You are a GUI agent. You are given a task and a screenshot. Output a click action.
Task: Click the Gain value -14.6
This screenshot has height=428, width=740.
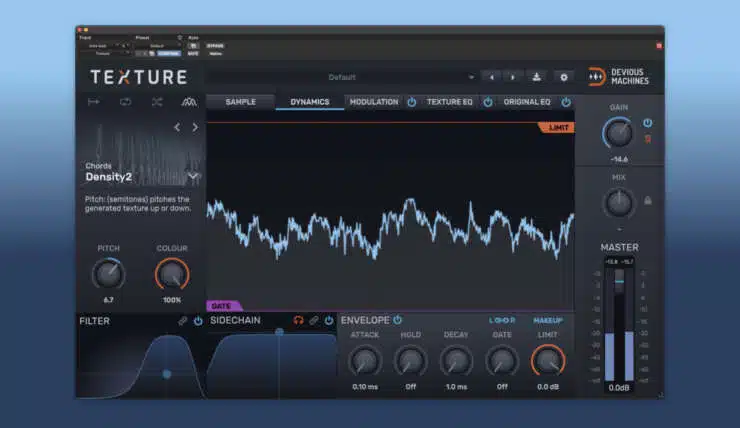coord(619,159)
